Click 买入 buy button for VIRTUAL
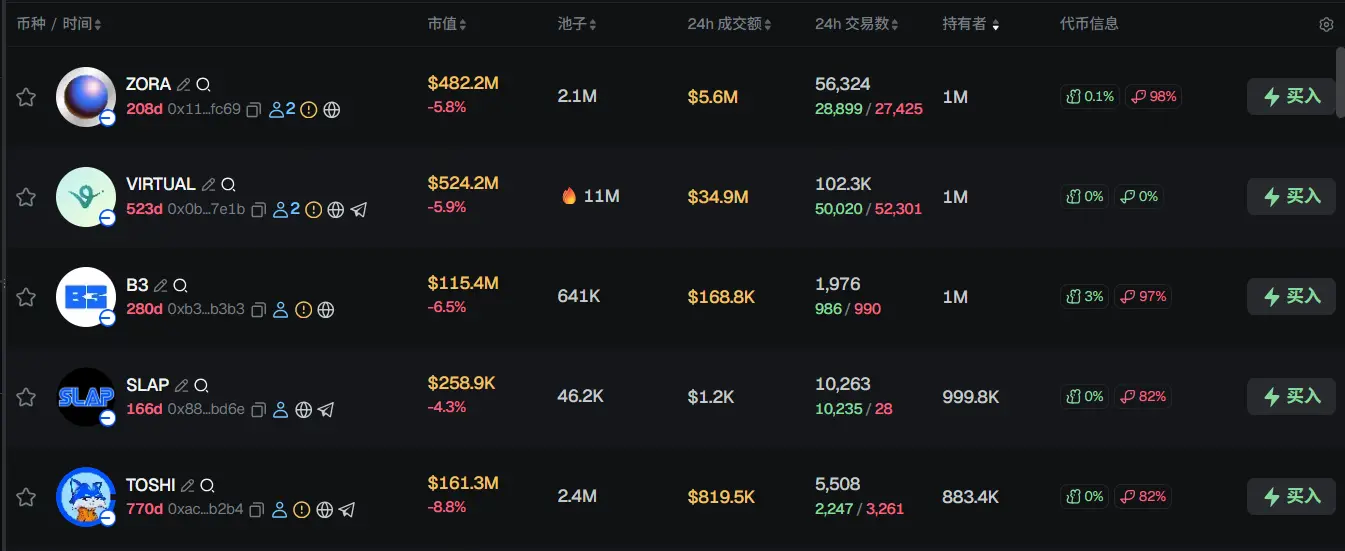1345x551 pixels. 1291,197
